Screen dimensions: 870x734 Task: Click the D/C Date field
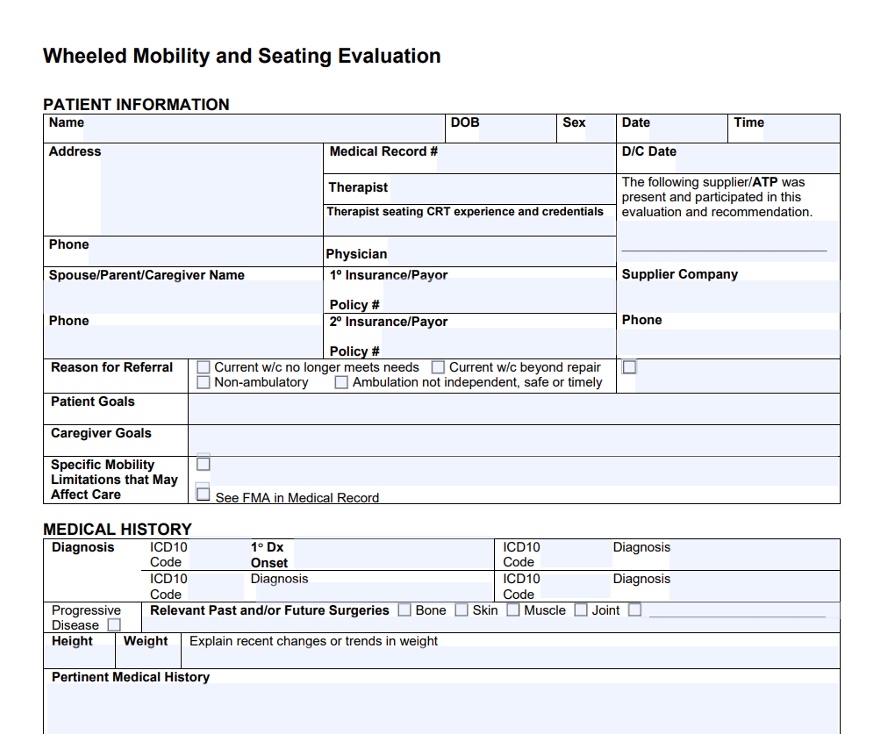pyautogui.click(x=757, y=159)
